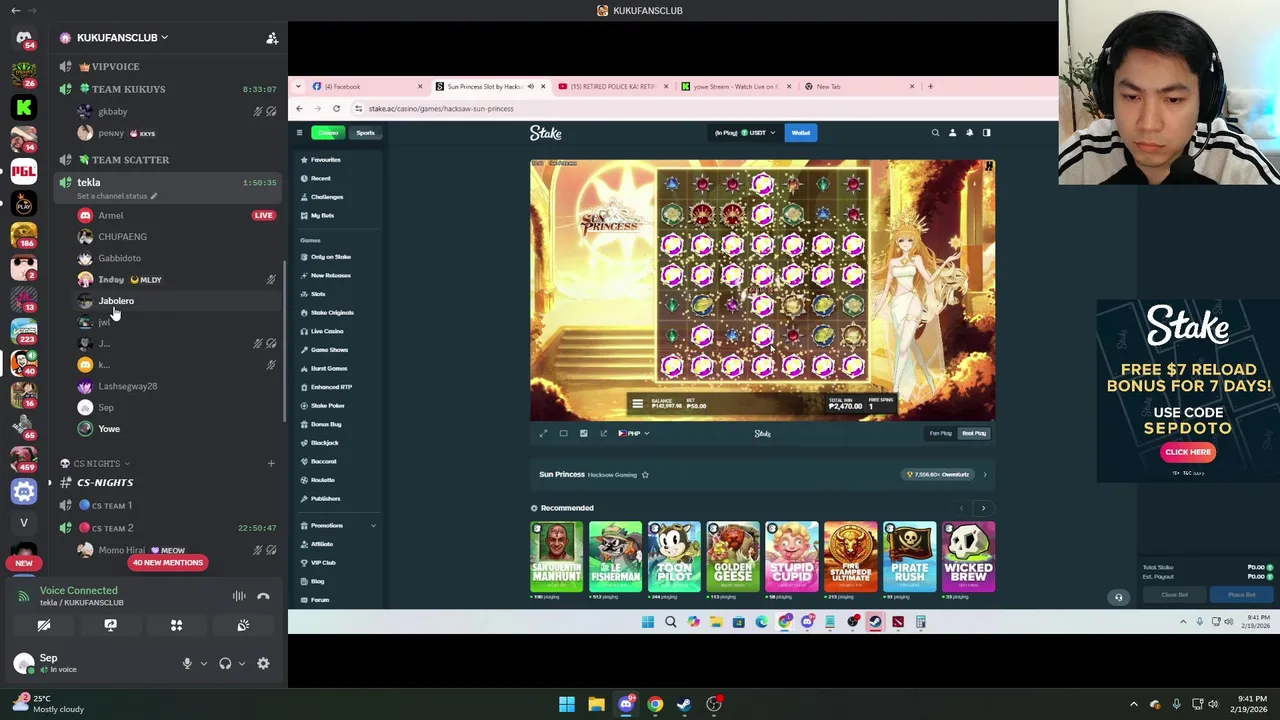Screen dimensions: 1280x720
Task: Reload the Stake page
Action: [336, 108]
